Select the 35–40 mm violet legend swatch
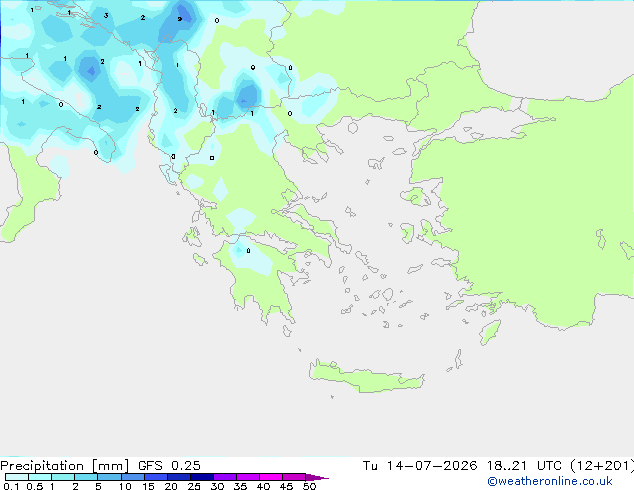Image resolution: width=634 pixels, height=490 pixels. click(x=248, y=477)
